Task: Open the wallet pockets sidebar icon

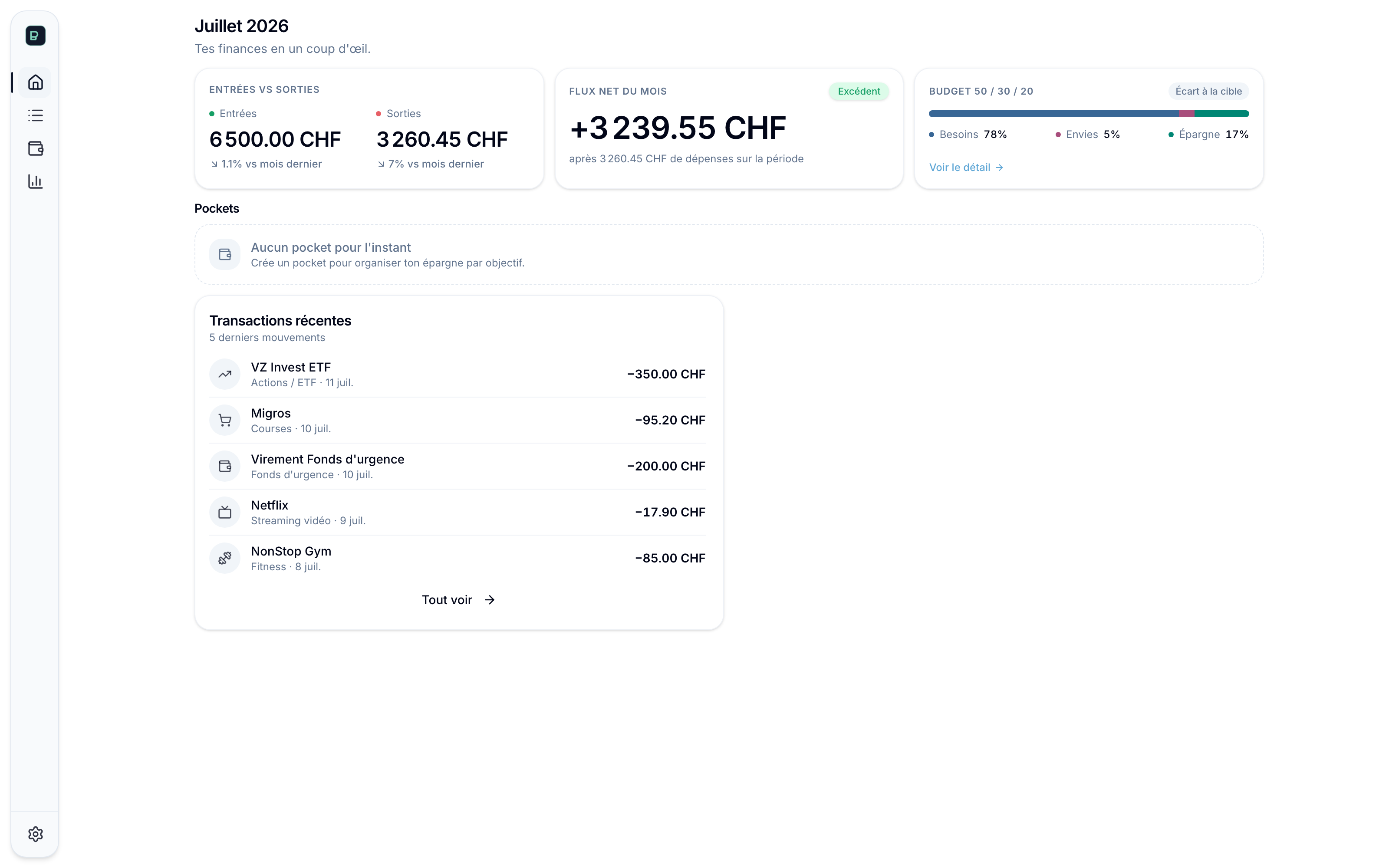Action: (36, 149)
